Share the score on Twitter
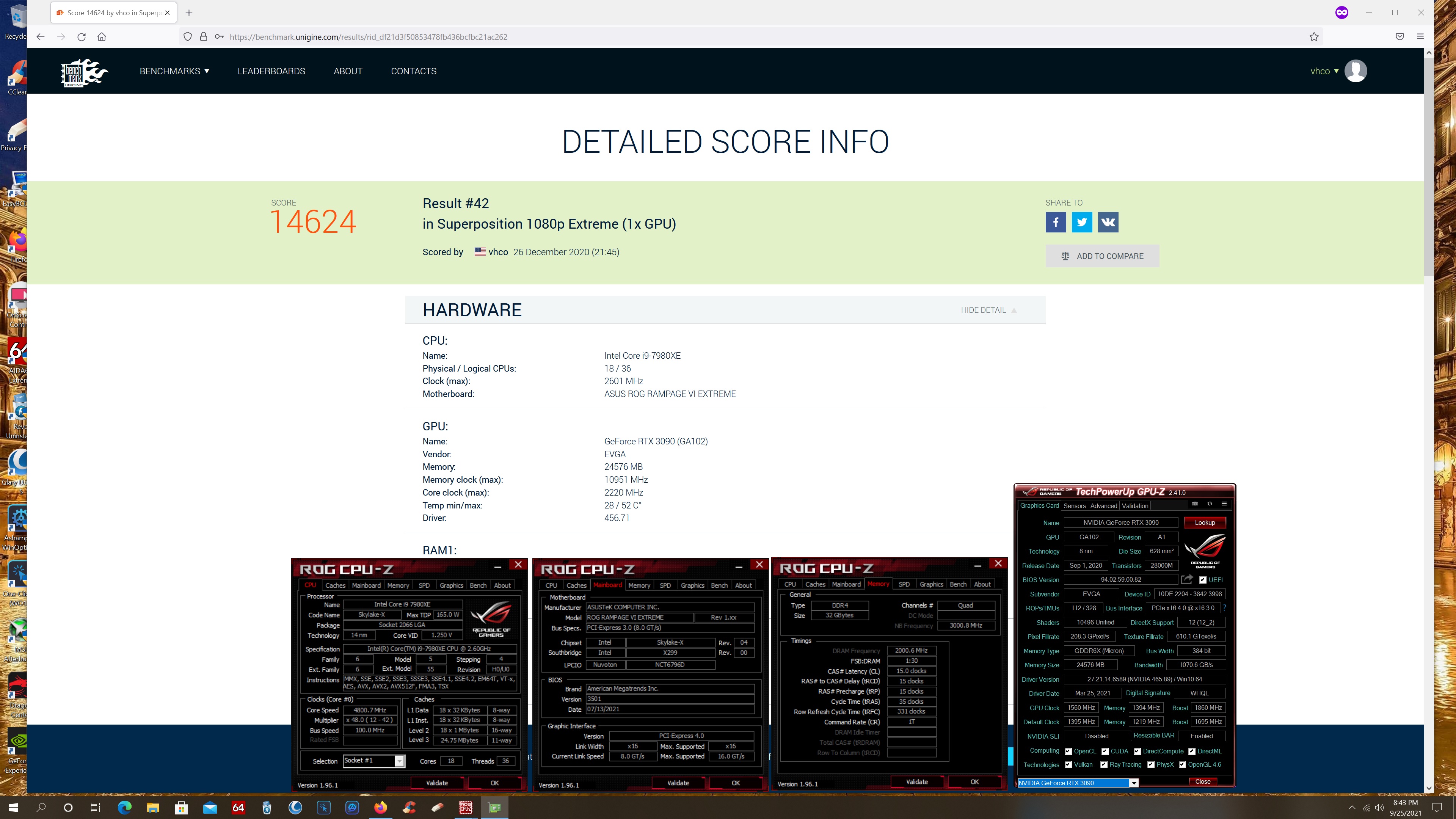Image resolution: width=1456 pixels, height=819 pixels. pyautogui.click(x=1082, y=222)
